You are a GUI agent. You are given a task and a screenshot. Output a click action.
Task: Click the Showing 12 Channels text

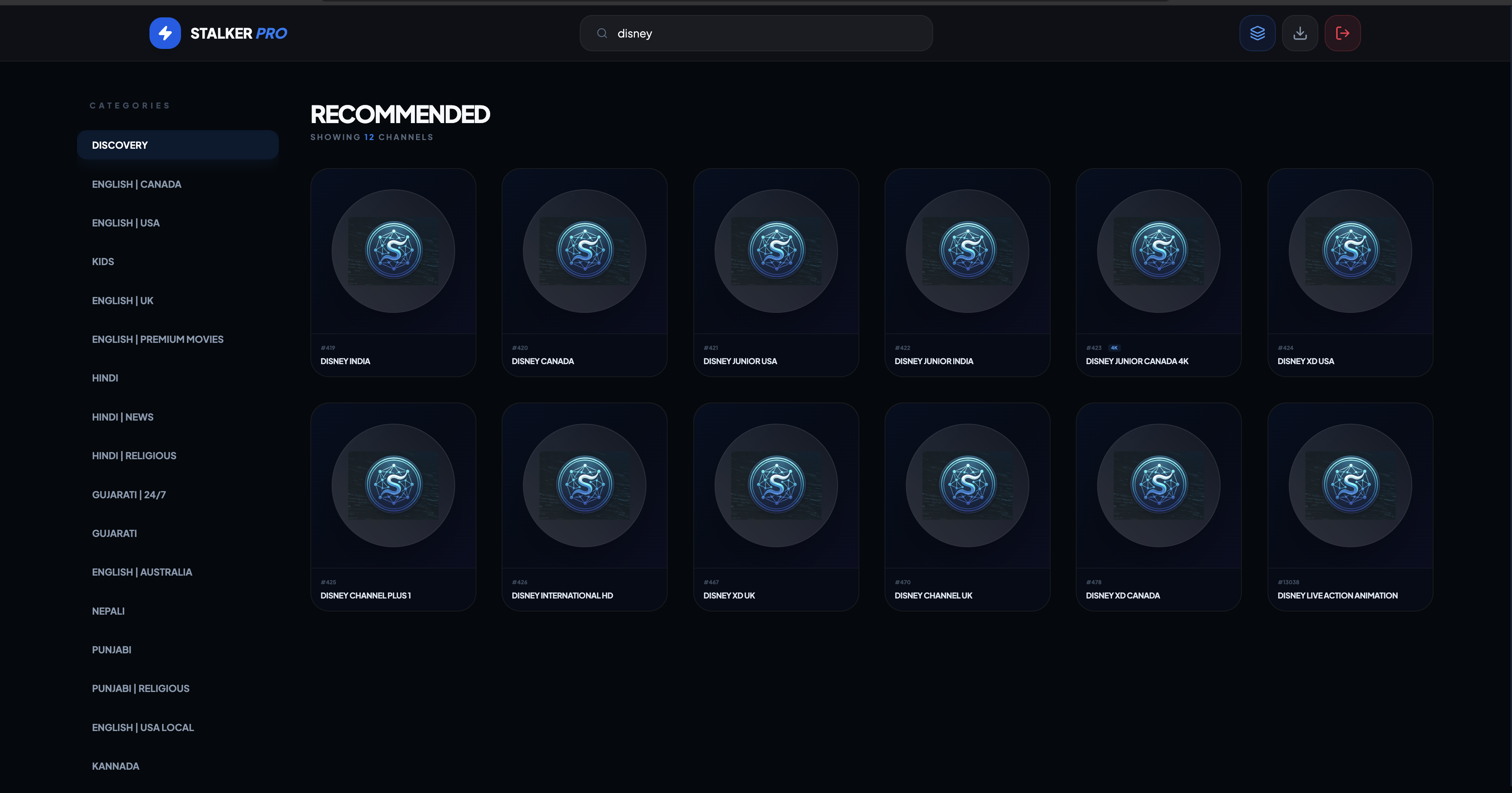click(x=371, y=137)
